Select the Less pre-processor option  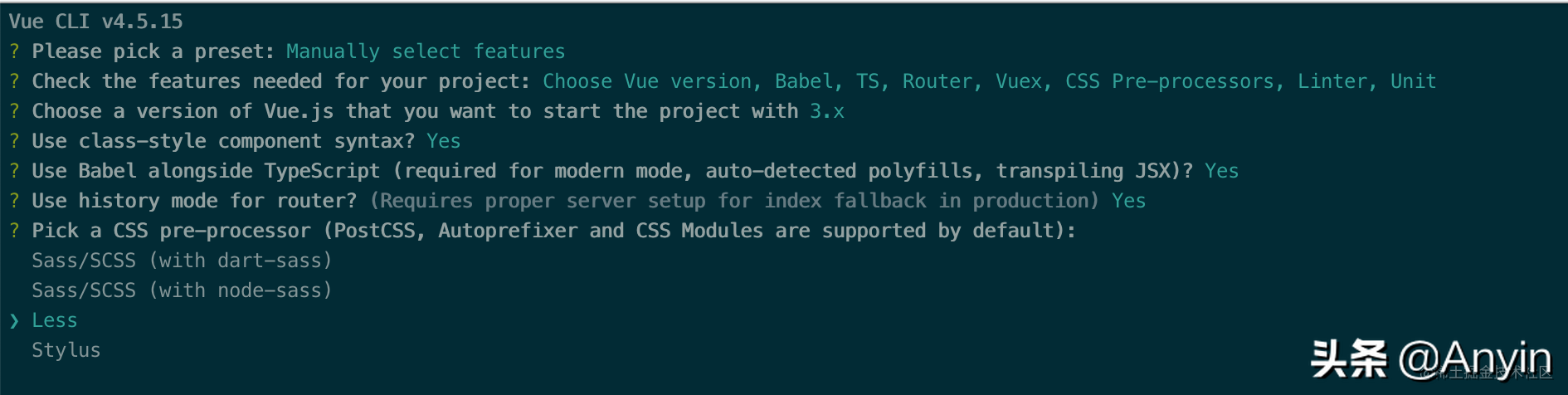tap(54, 320)
